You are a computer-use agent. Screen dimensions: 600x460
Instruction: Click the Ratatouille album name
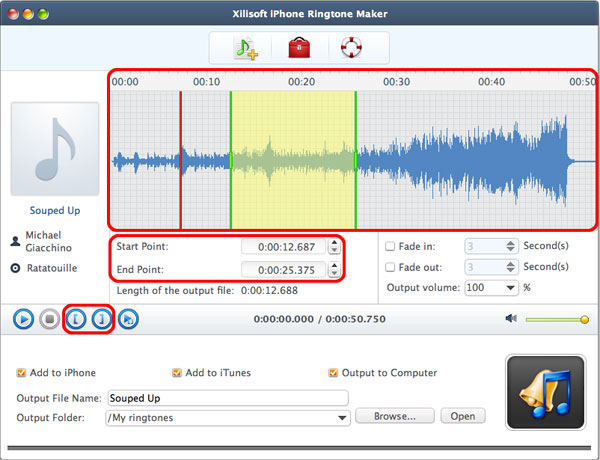coord(52,268)
